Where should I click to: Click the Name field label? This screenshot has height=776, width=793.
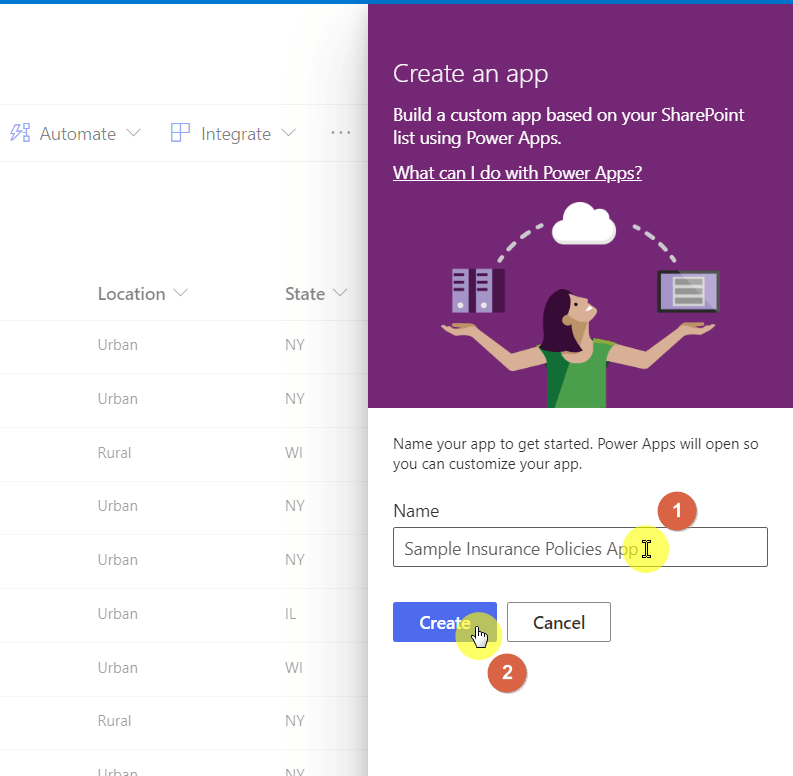pyautogui.click(x=416, y=511)
